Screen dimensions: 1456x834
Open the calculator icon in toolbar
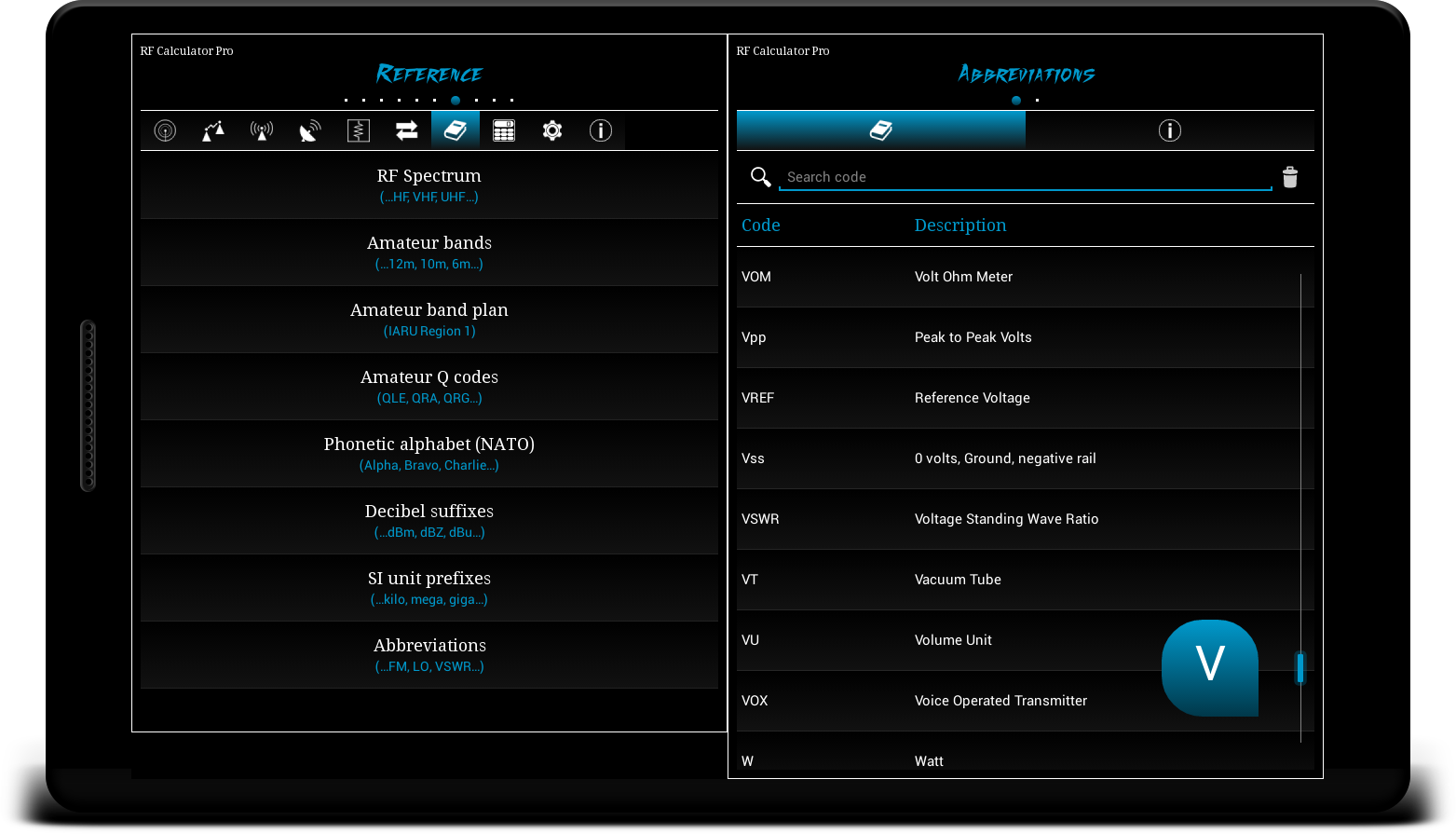pos(504,130)
